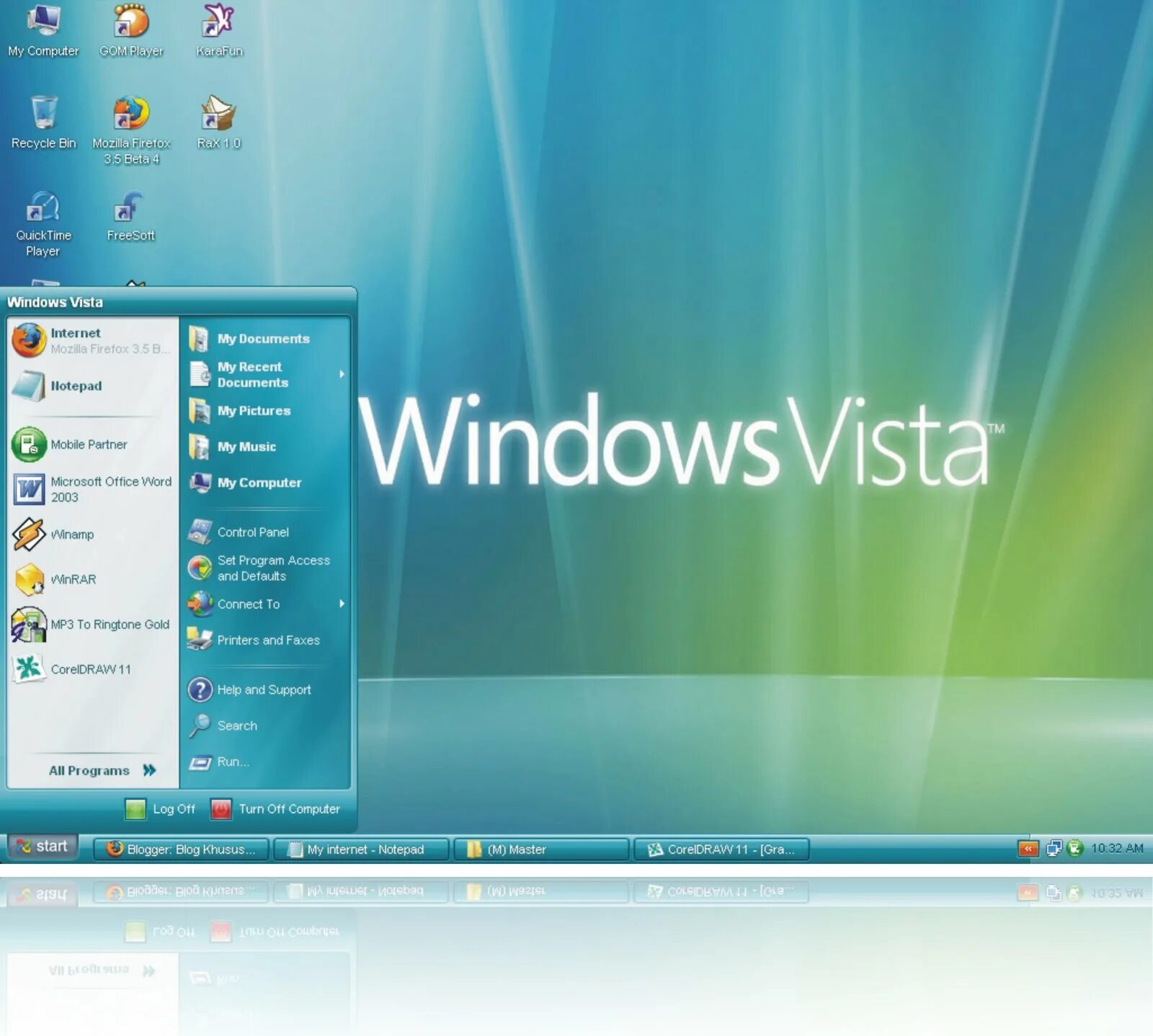Screen dimensions: 1153x1036
Task: Open the Run... dialog
Action: coord(265,762)
